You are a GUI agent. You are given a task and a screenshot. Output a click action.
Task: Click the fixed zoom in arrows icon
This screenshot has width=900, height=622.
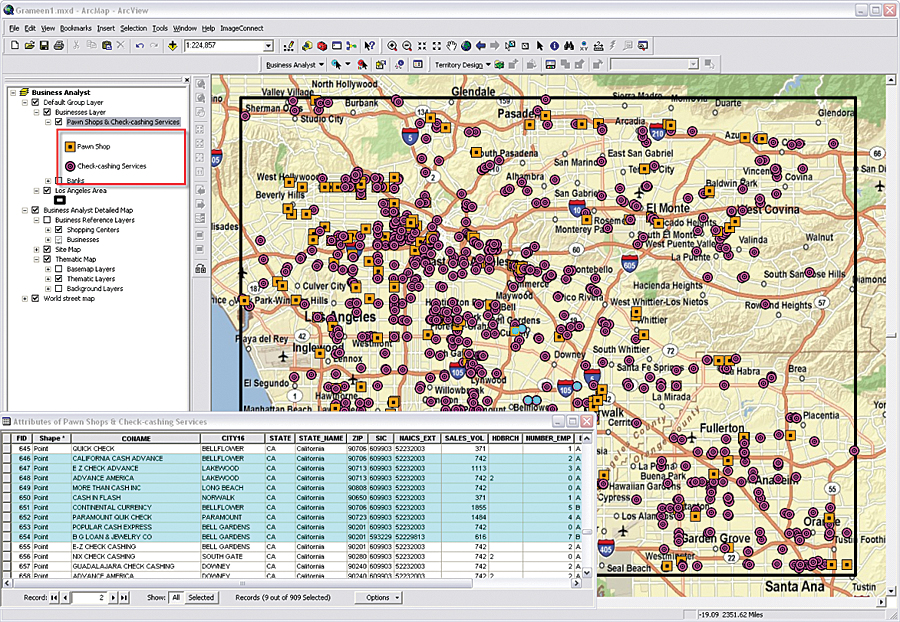point(422,45)
